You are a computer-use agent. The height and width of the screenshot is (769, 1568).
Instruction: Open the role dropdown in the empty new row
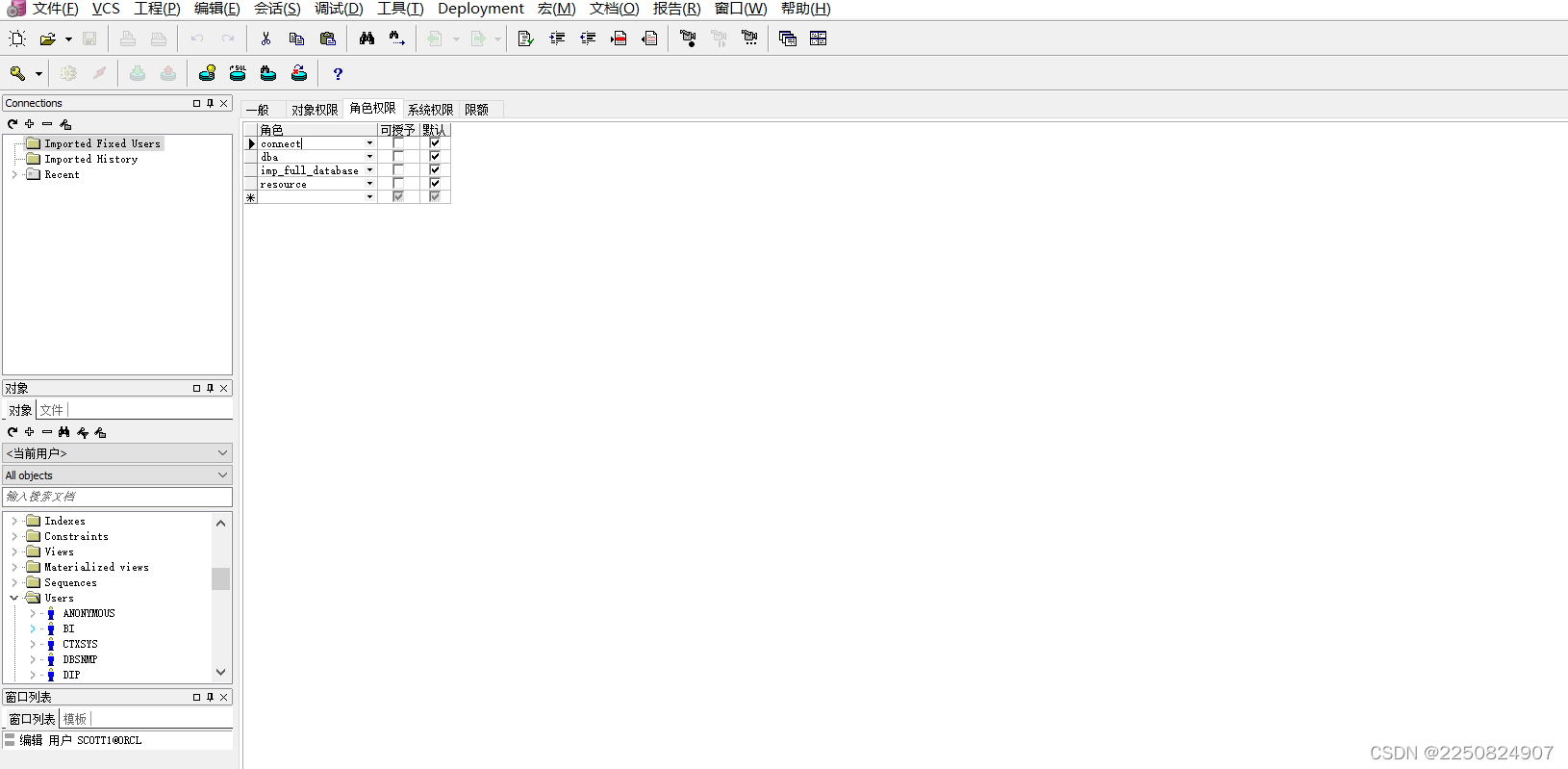[369, 197]
